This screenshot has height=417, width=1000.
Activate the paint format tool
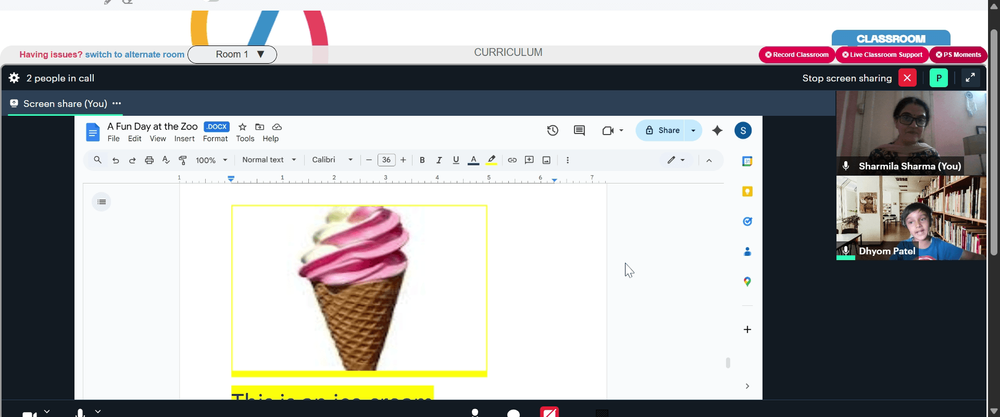coord(182,160)
